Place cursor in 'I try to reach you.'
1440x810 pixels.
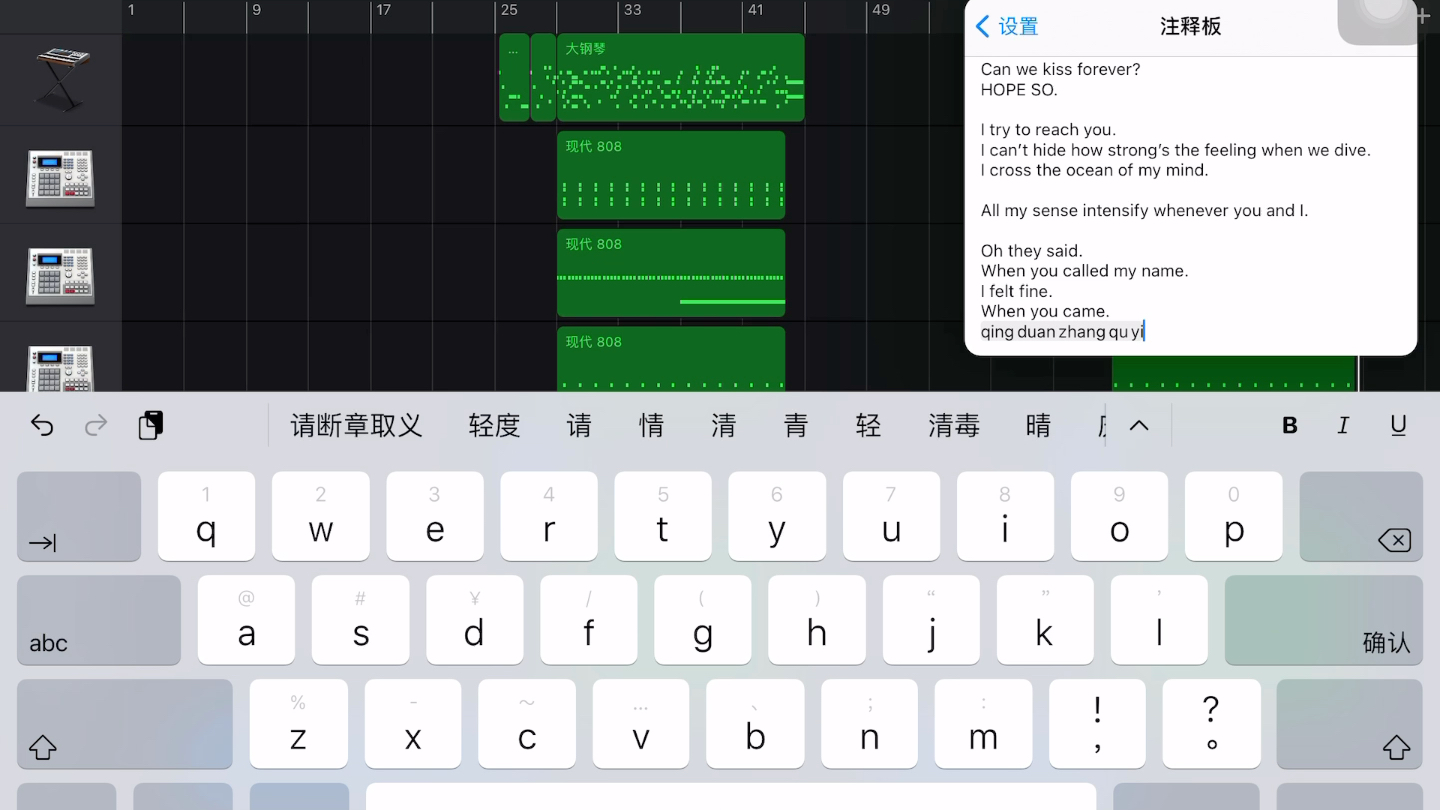click(1048, 130)
